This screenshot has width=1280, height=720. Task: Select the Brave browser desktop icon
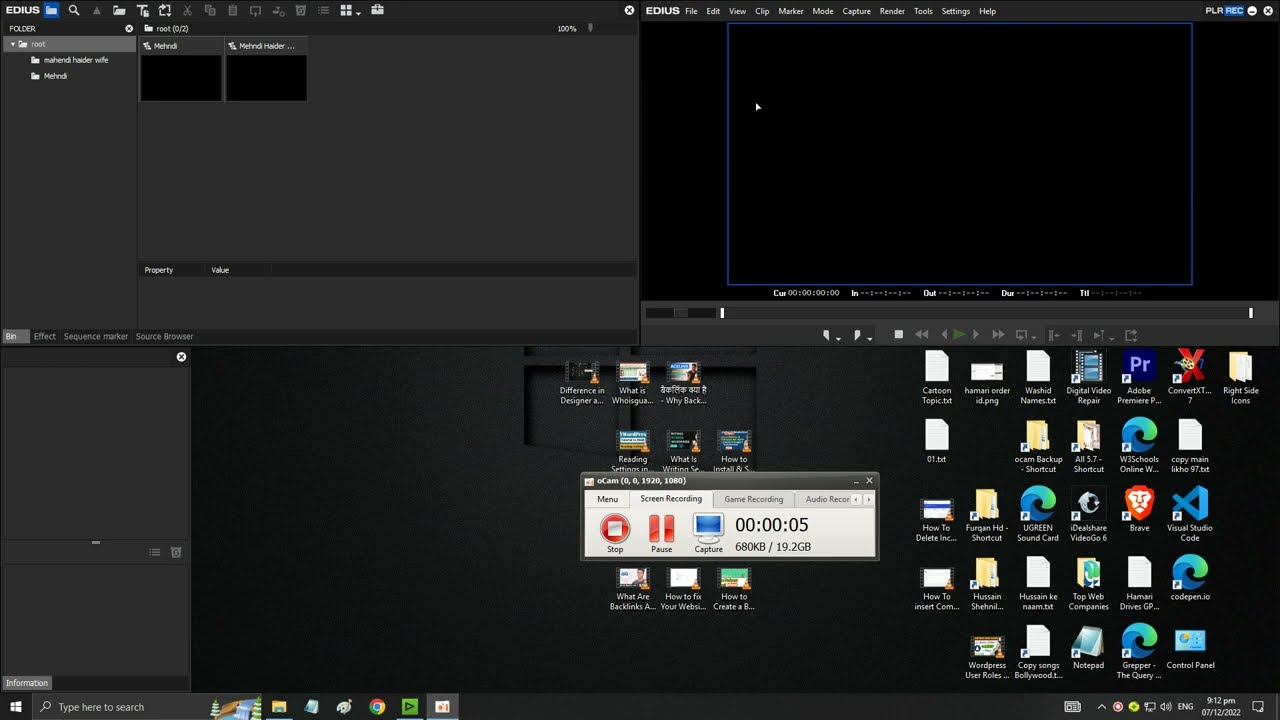[1139, 510]
